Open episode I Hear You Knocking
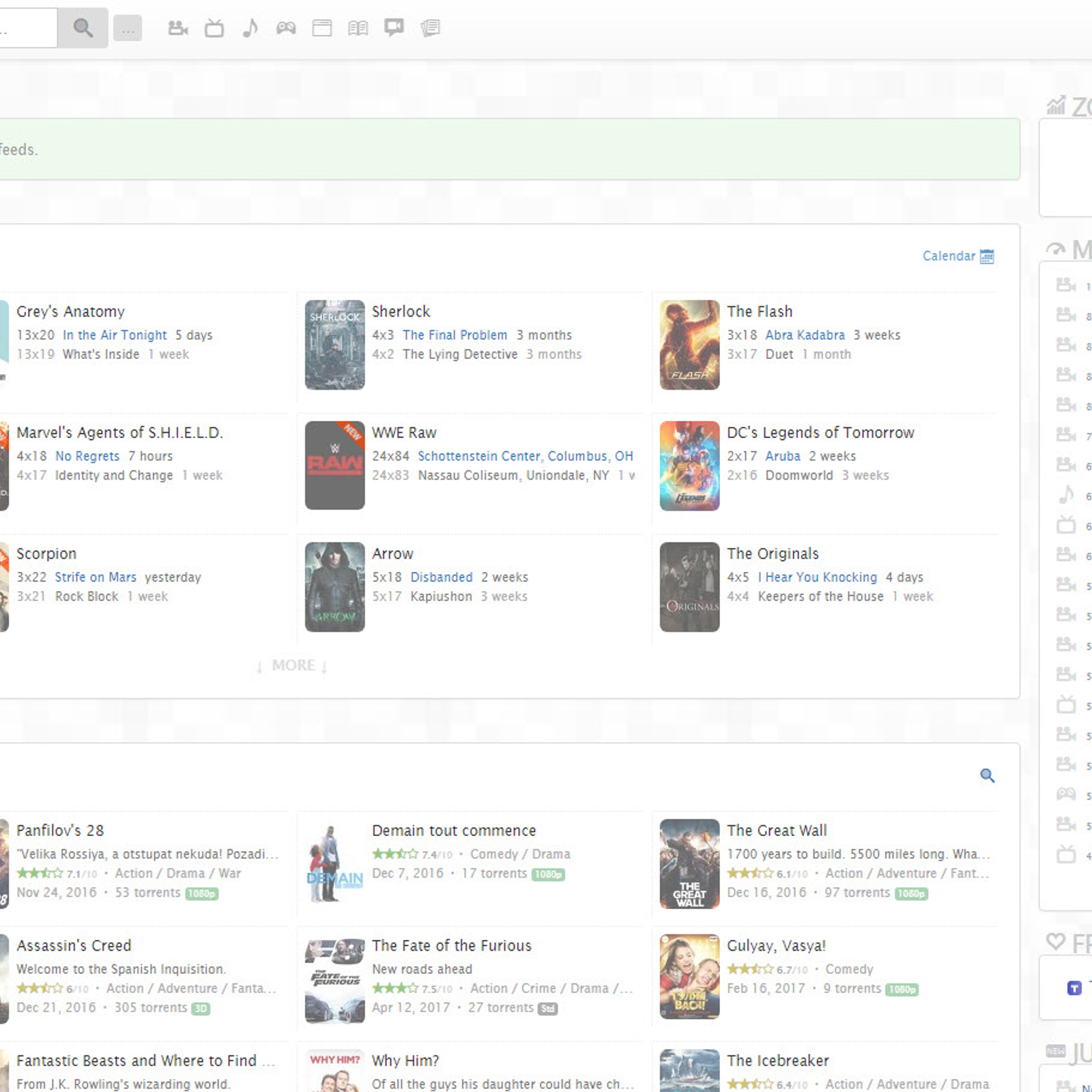 pos(817,577)
